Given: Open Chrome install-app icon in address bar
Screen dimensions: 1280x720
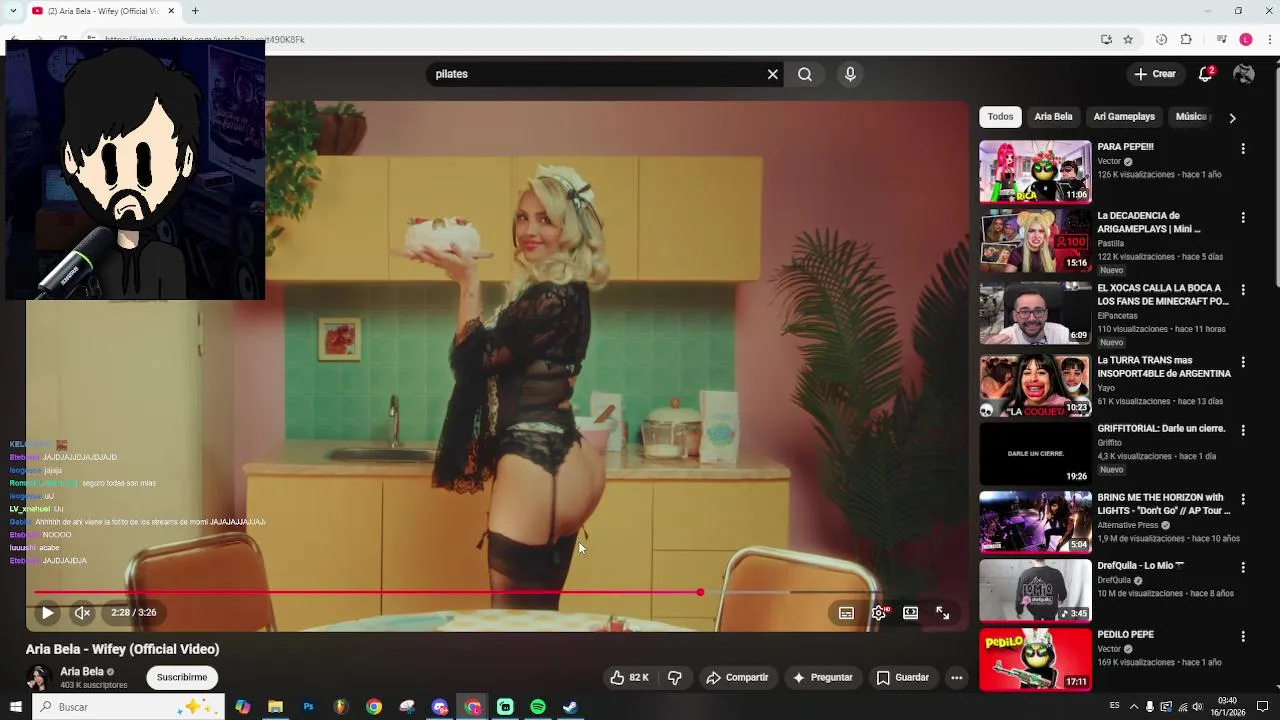Looking at the screenshot, I should 1106,40.
